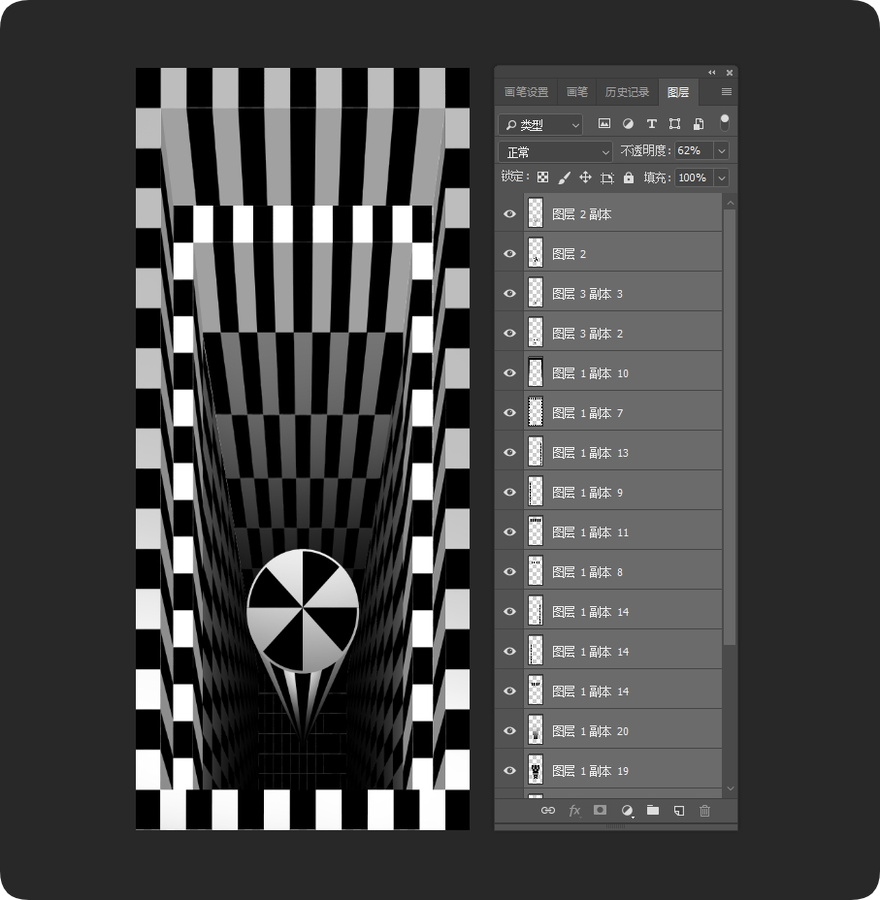Filter layers by type (T) icon
The width and height of the screenshot is (880, 900).
click(652, 123)
